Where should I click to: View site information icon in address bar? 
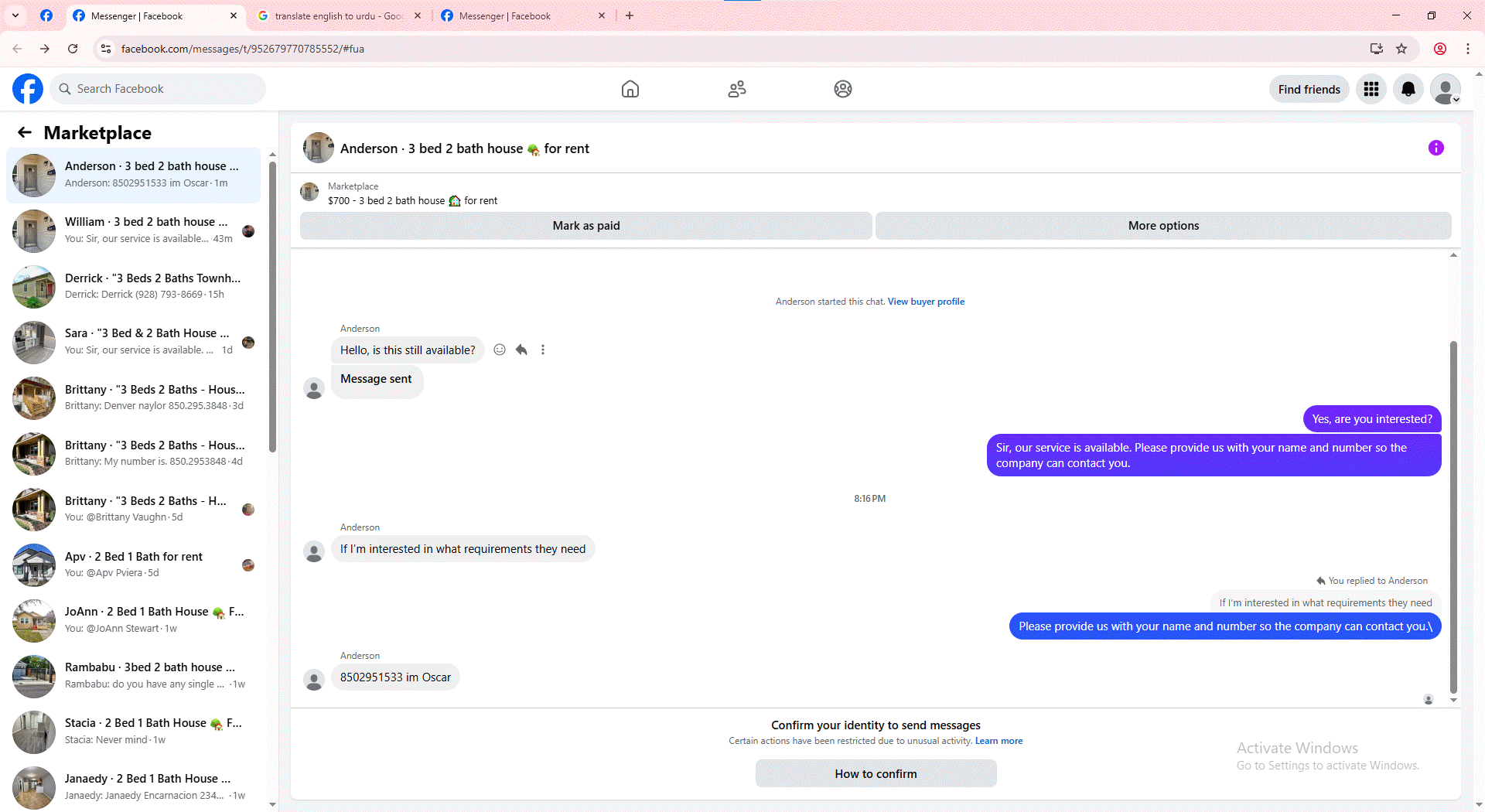pyautogui.click(x=106, y=49)
